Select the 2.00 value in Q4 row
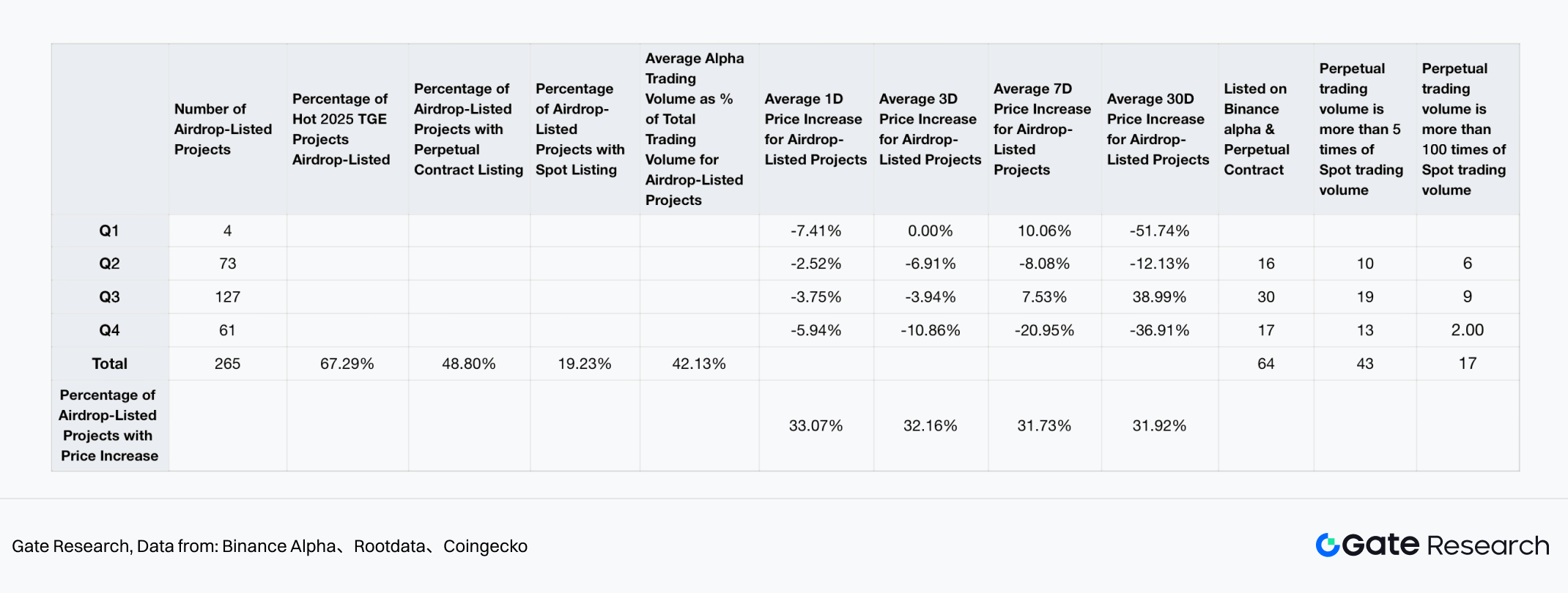This screenshot has height=593, width=1568. pyautogui.click(x=1467, y=330)
